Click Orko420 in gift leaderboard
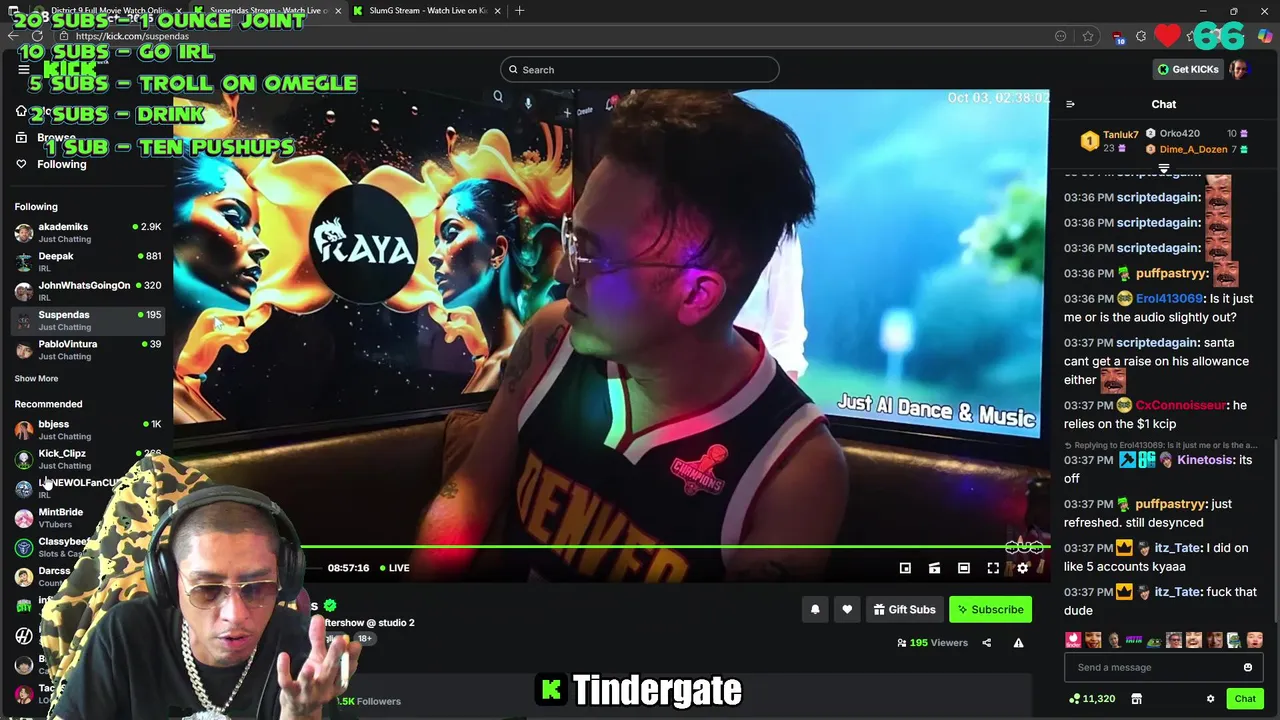 pos(1179,133)
